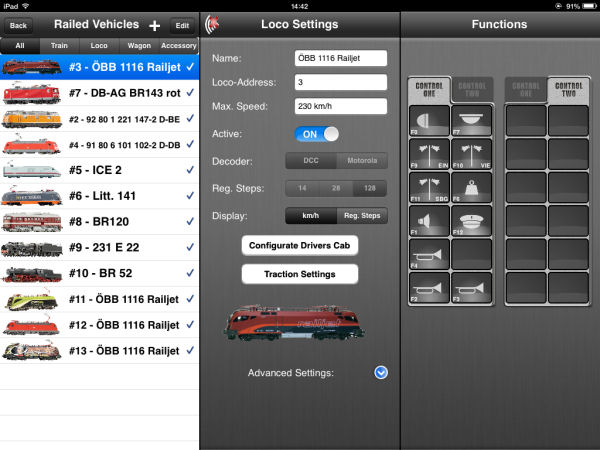600x450 pixels.
Task: Set Reg. Steps to 14
Action: pyautogui.click(x=302, y=188)
